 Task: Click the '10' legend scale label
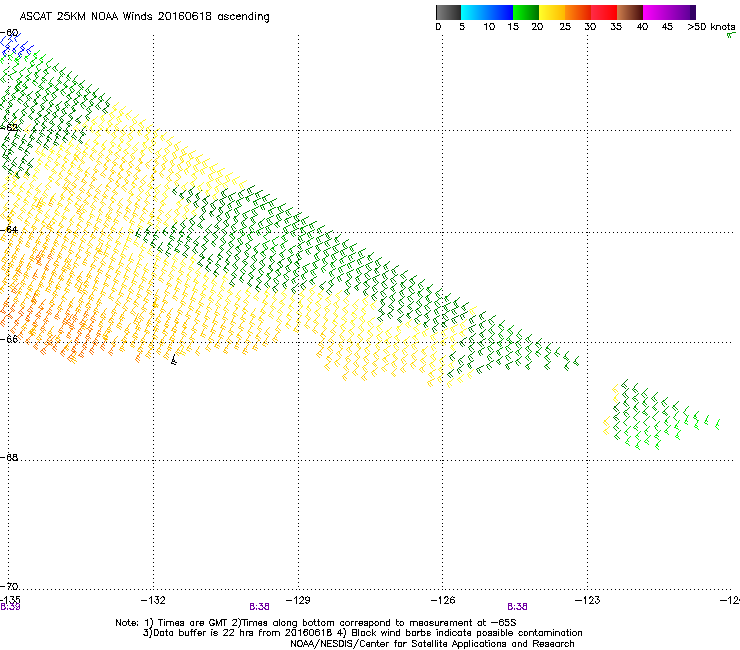point(489,27)
